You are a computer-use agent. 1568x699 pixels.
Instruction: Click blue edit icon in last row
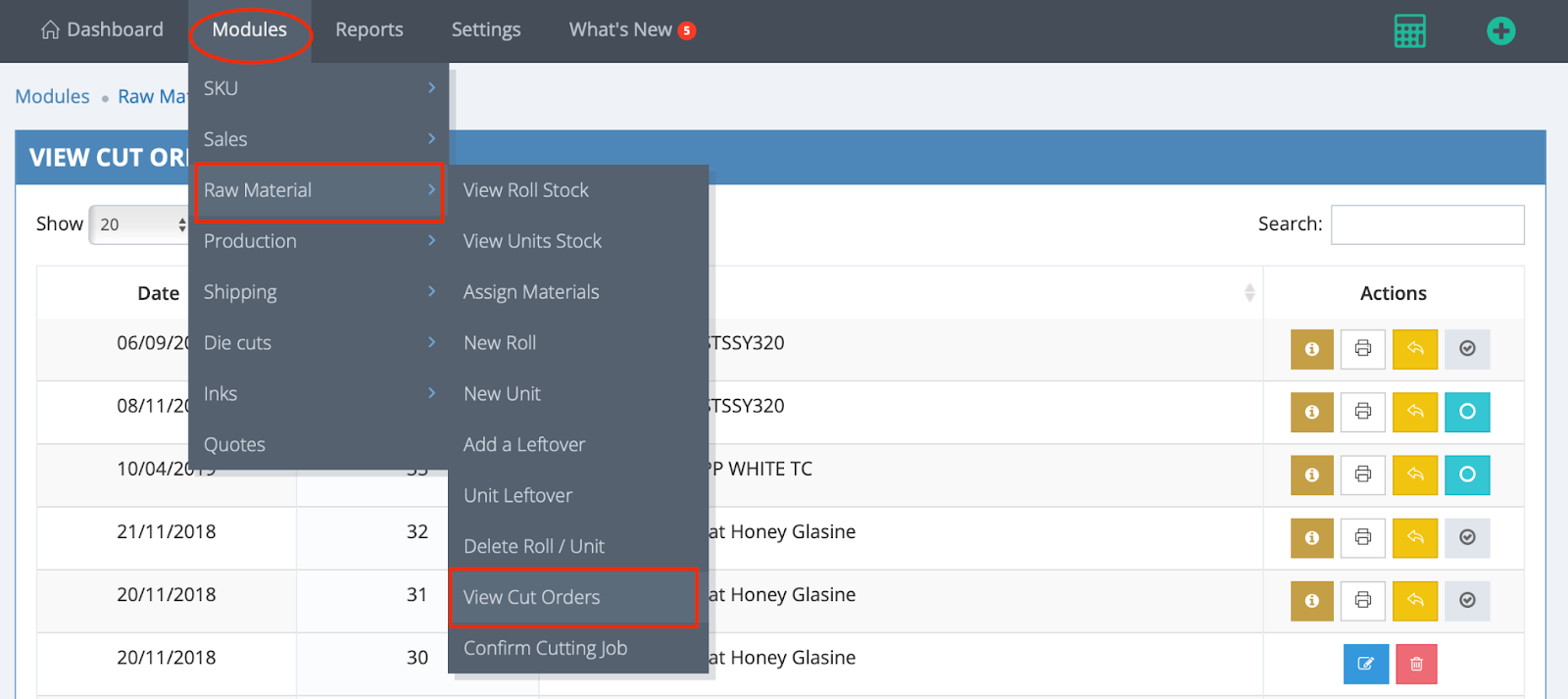(x=1365, y=664)
